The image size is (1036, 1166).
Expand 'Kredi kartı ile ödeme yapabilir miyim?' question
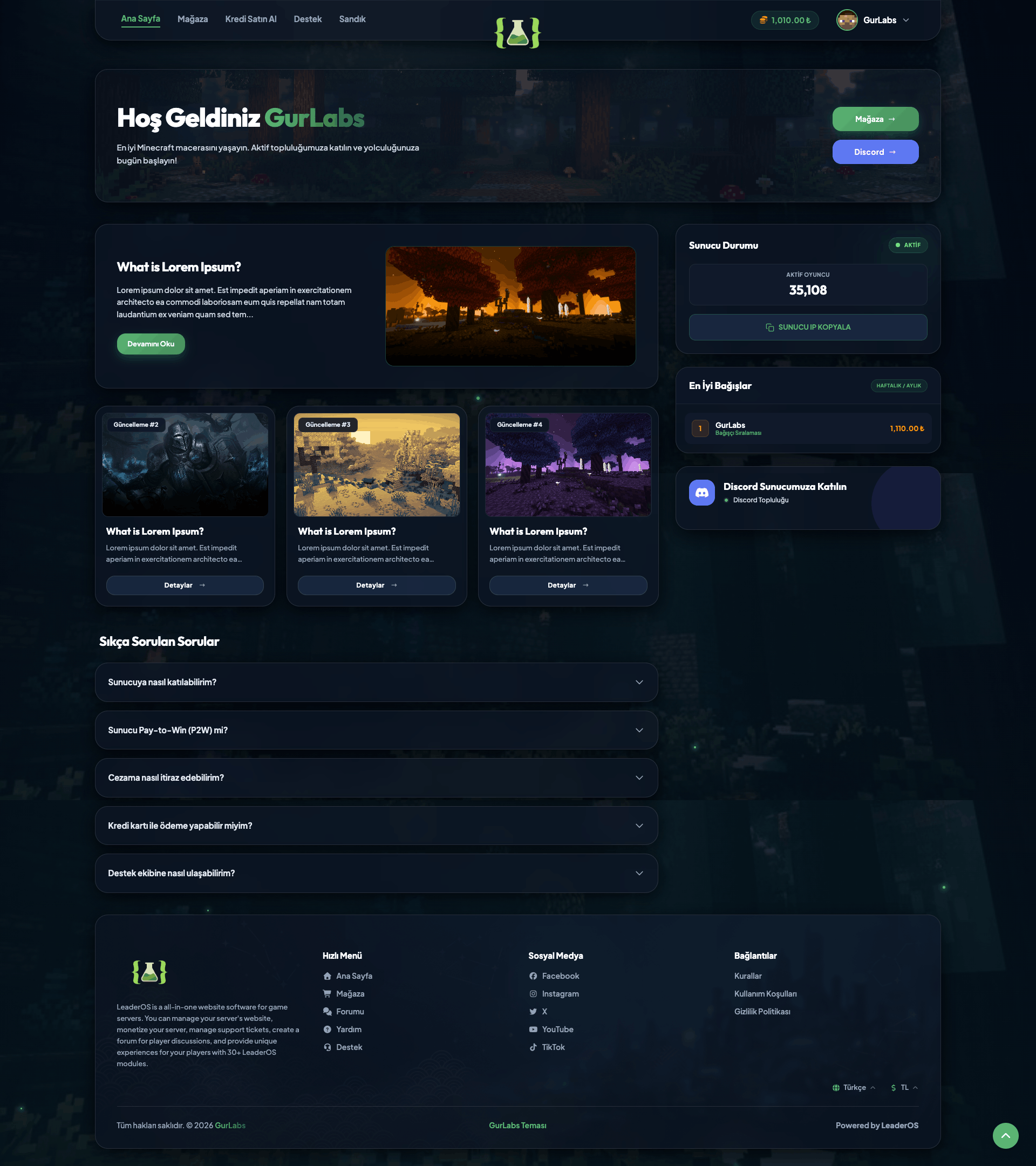pos(376,826)
